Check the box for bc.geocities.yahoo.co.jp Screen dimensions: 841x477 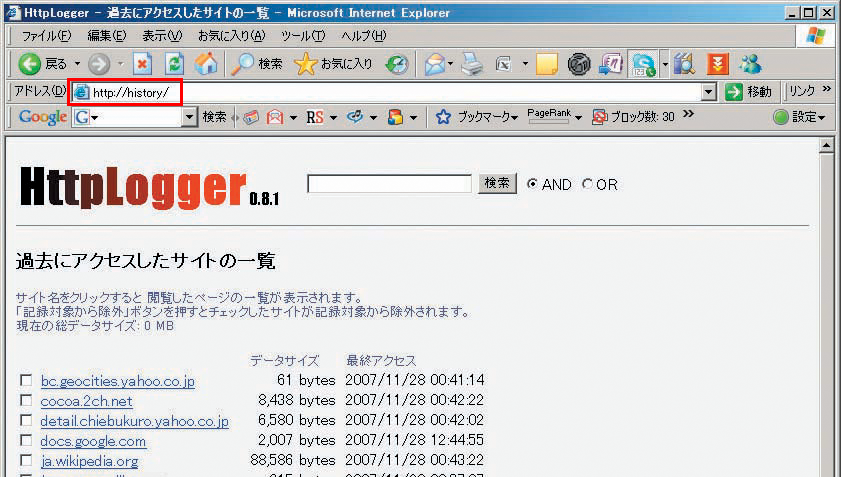tap(26, 380)
